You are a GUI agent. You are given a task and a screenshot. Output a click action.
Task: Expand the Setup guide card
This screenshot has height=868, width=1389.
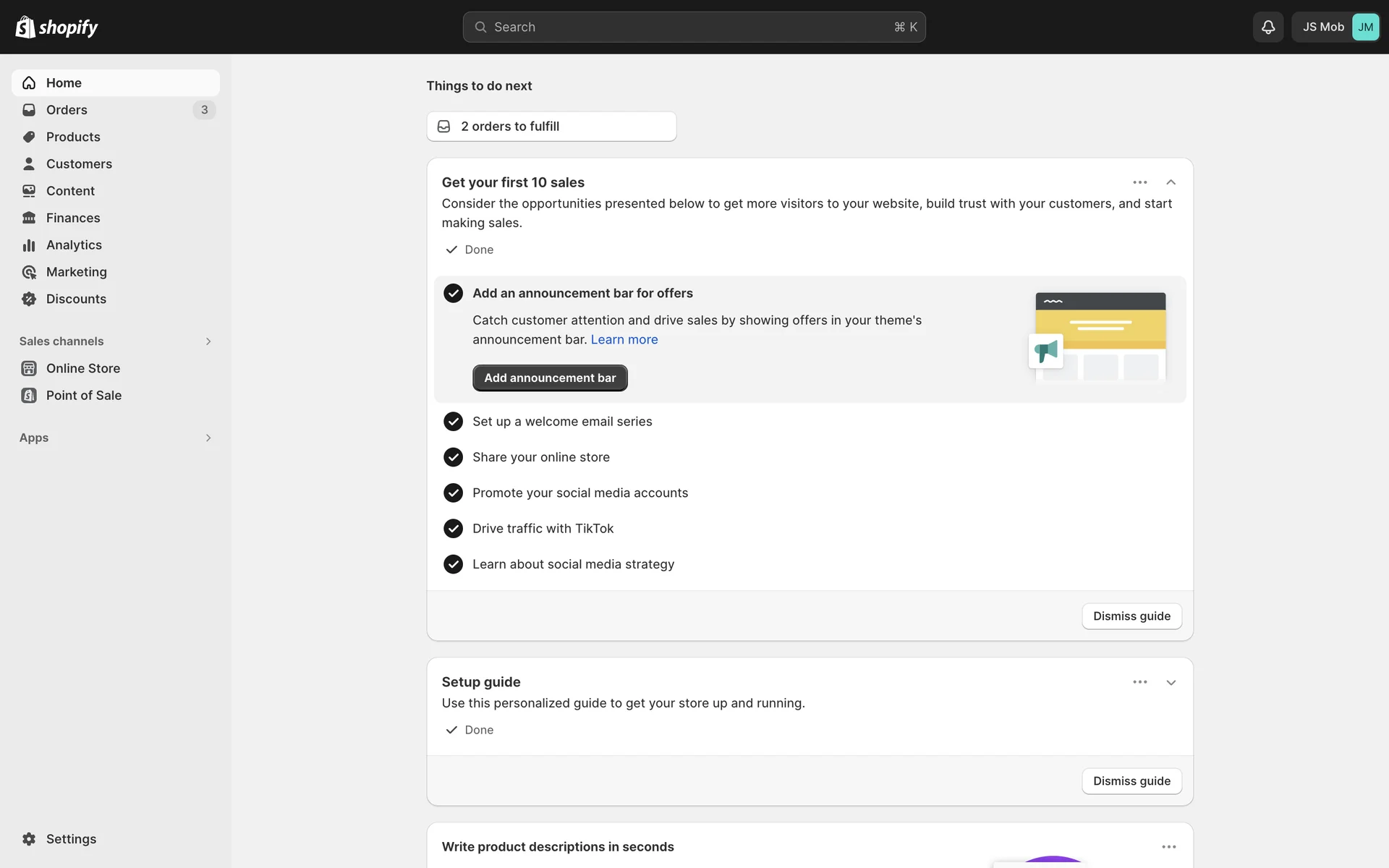tap(1171, 682)
